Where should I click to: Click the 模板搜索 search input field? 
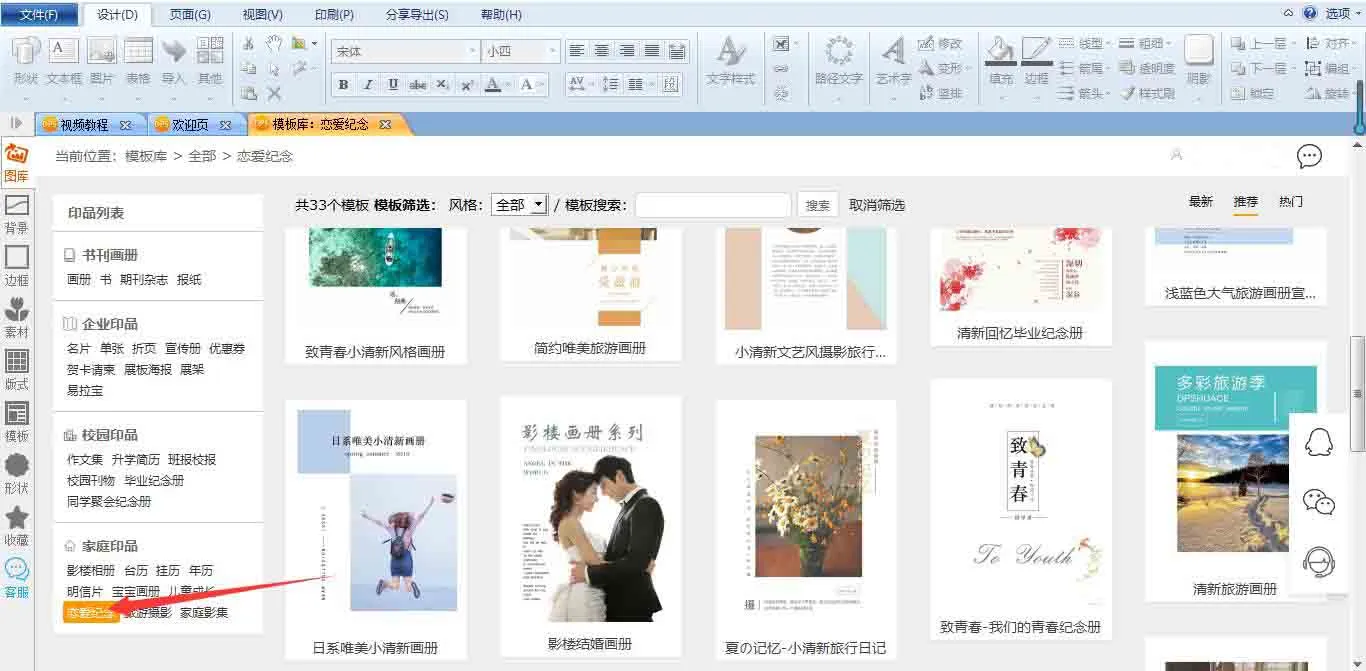coord(712,205)
